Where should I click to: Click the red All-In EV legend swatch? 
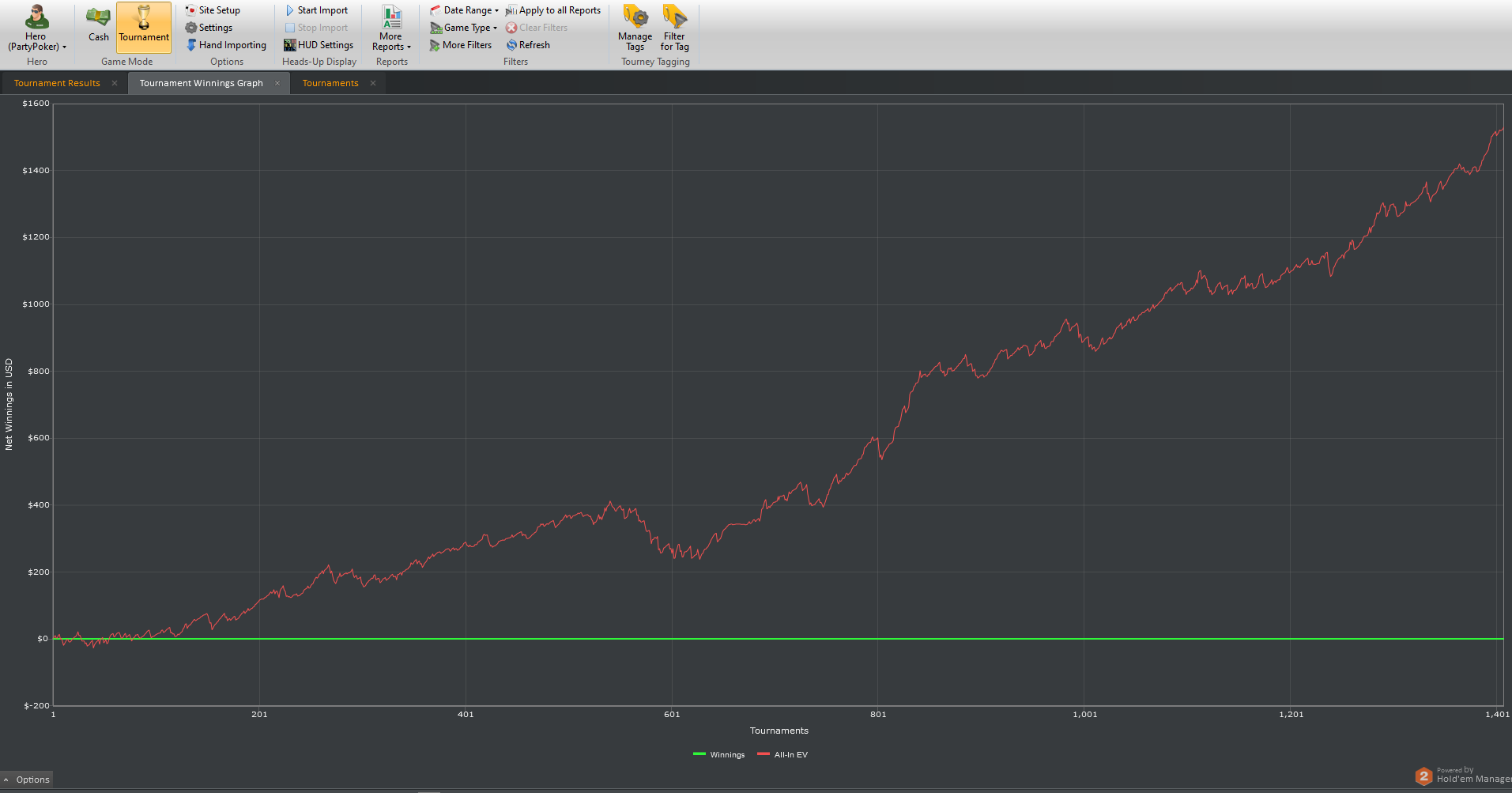pos(764,754)
